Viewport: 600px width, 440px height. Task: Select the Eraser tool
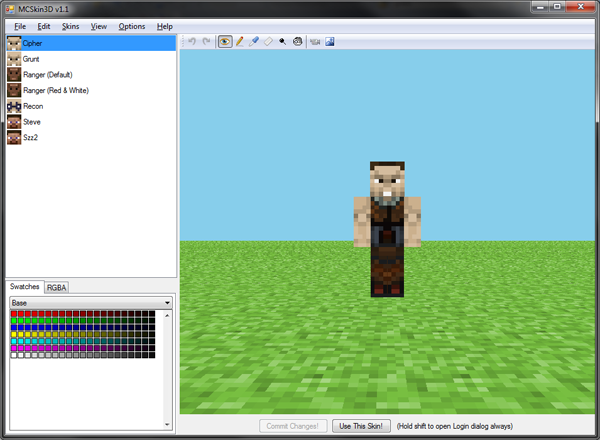[268, 42]
